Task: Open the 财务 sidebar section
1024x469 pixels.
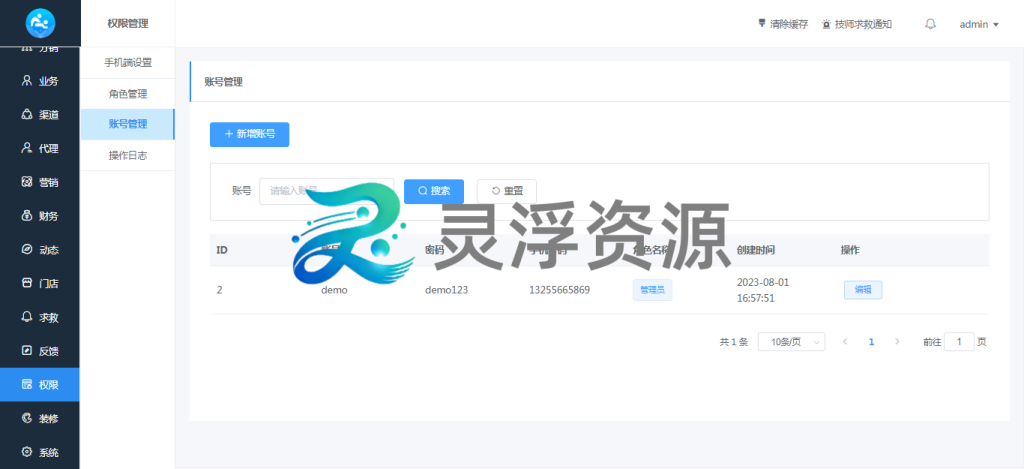Action: point(40,216)
